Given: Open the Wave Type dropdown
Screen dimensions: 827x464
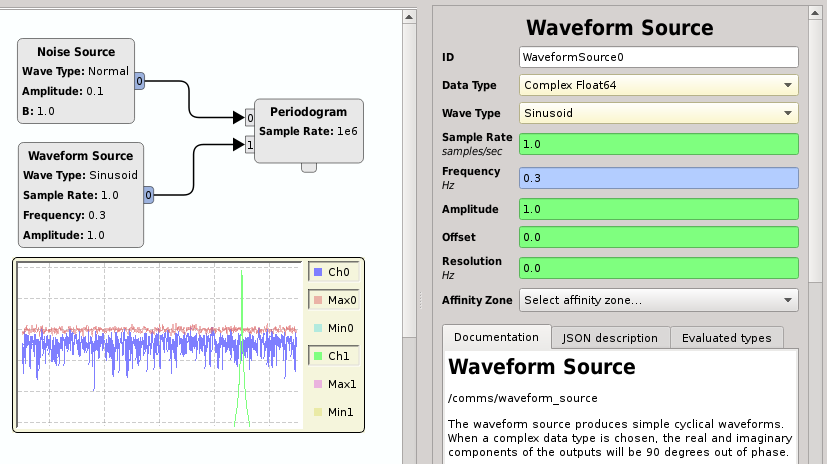Looking at the screenshot, I should pyautogui.click(x=659, y=113).
